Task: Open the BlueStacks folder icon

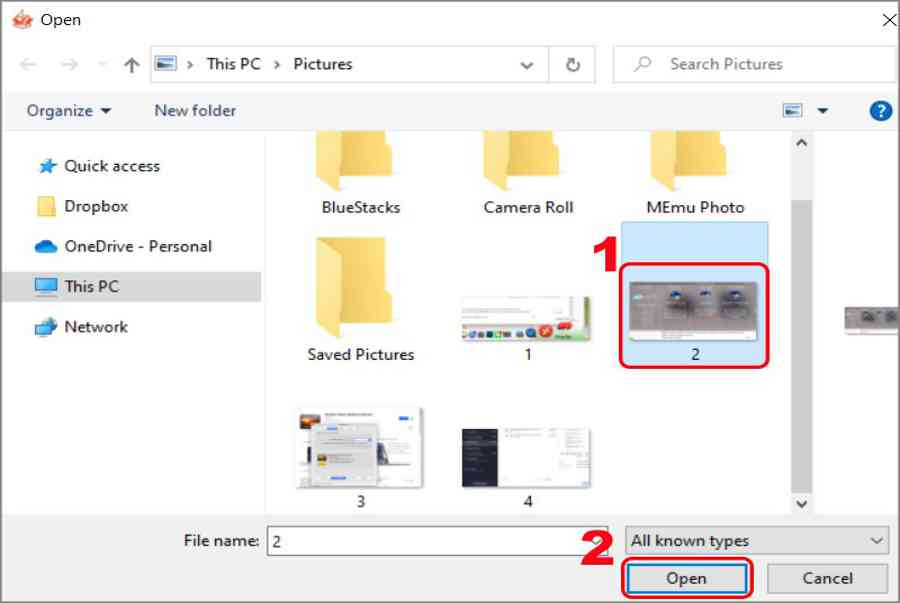Action: (354, 161)
